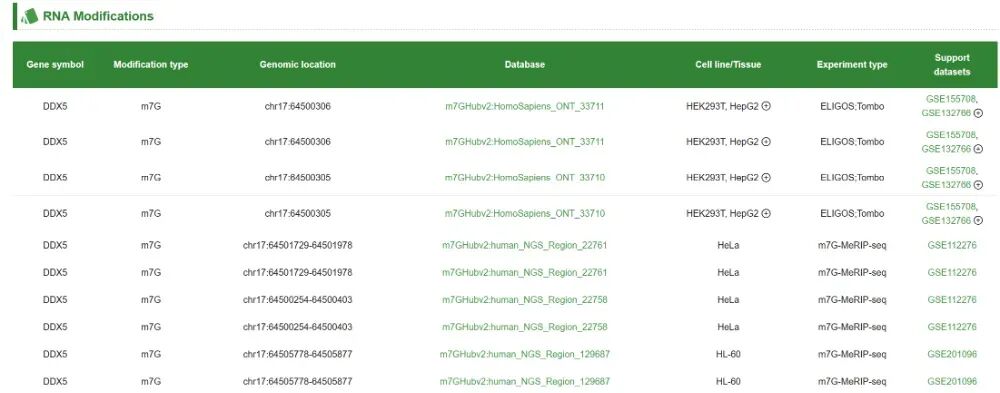
Task: Select m7G-MeRIP-seq in first HeLa row
Action: coord(851,245)
